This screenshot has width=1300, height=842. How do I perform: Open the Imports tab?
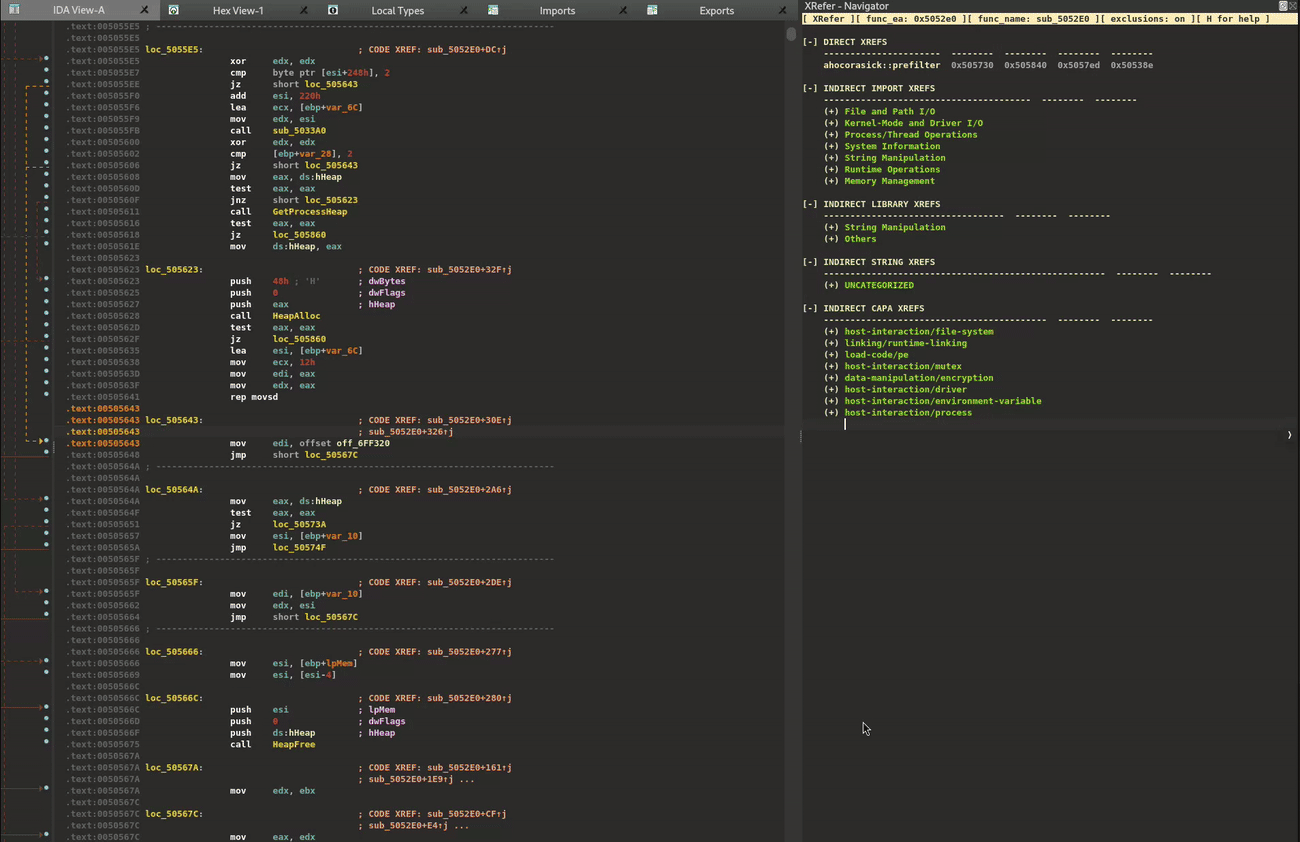pyautogui.click(x=557, y=10)
